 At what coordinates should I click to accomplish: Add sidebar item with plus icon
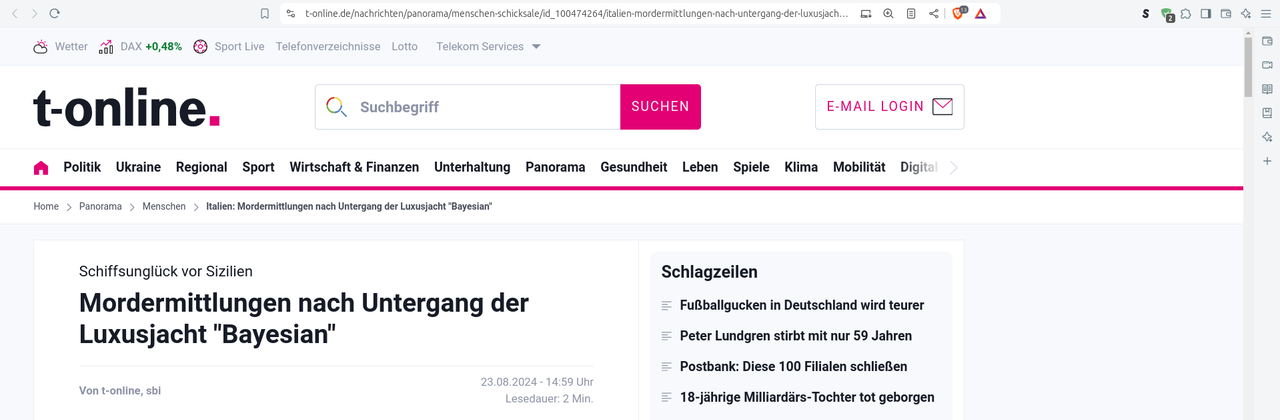[x=1267, y=161]
